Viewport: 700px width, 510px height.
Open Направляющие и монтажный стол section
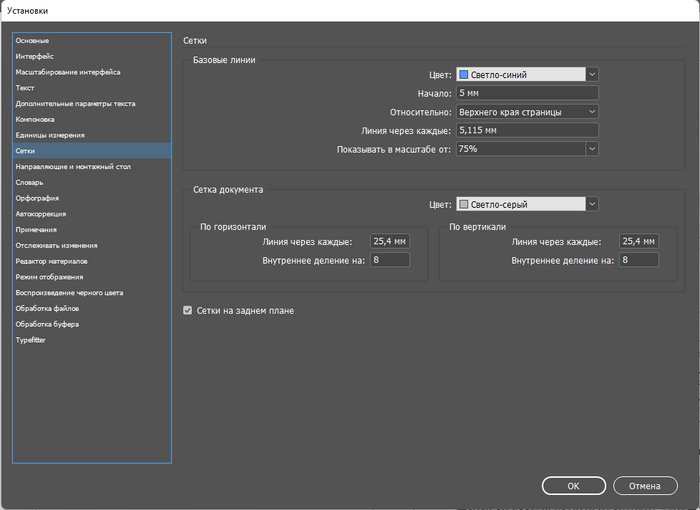pyautogui.click(x=72, y=167)
